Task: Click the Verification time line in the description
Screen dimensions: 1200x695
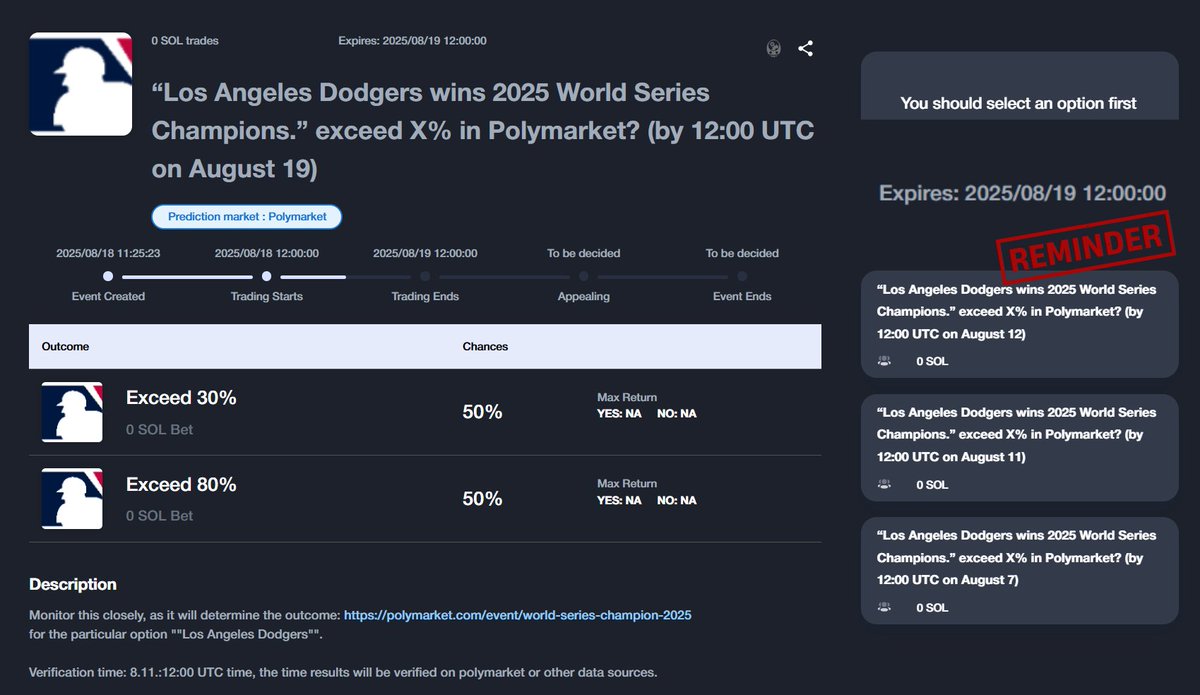Action: coord(343,671)
